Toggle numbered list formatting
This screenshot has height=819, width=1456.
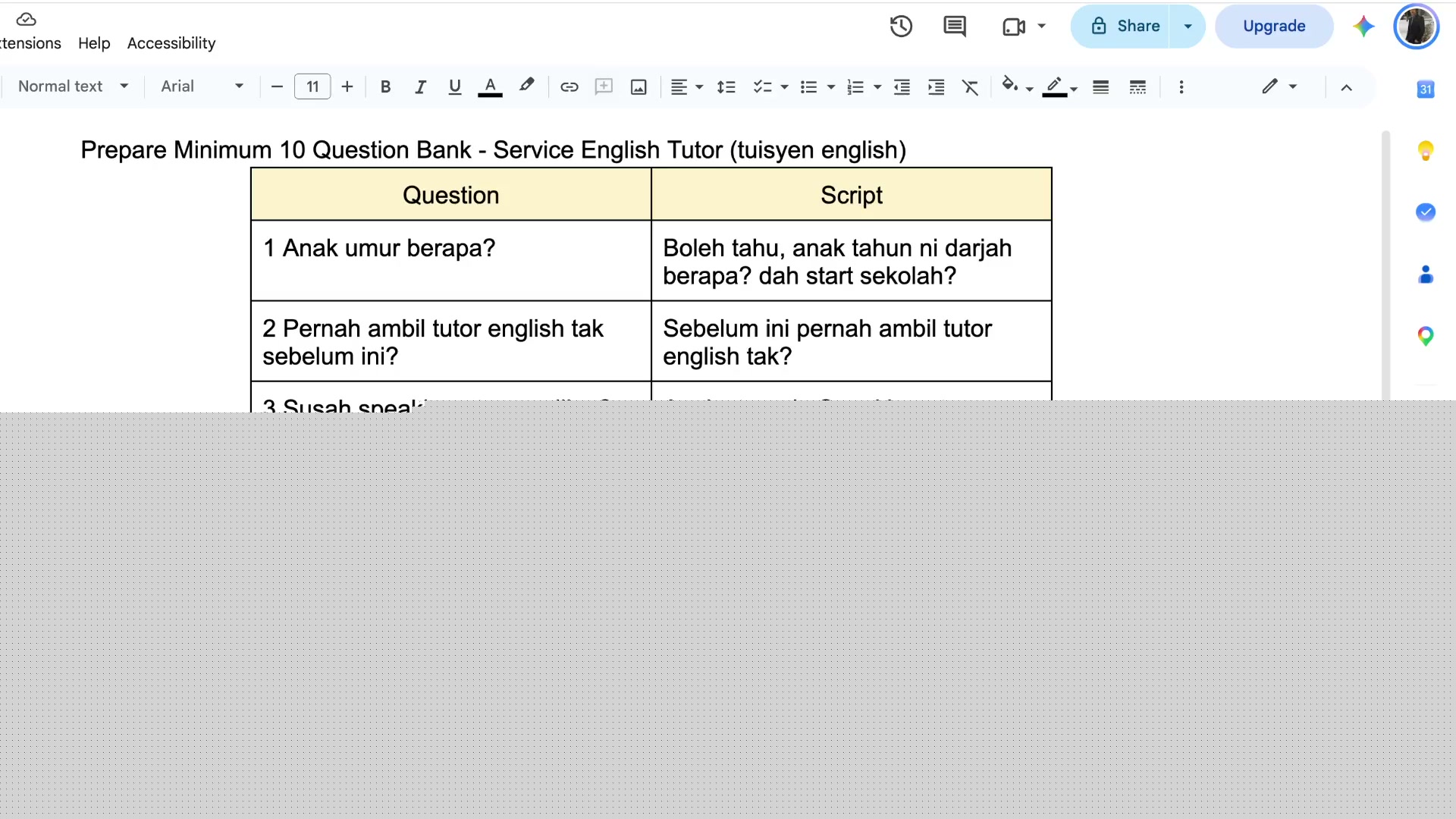(x=855, y=87)
